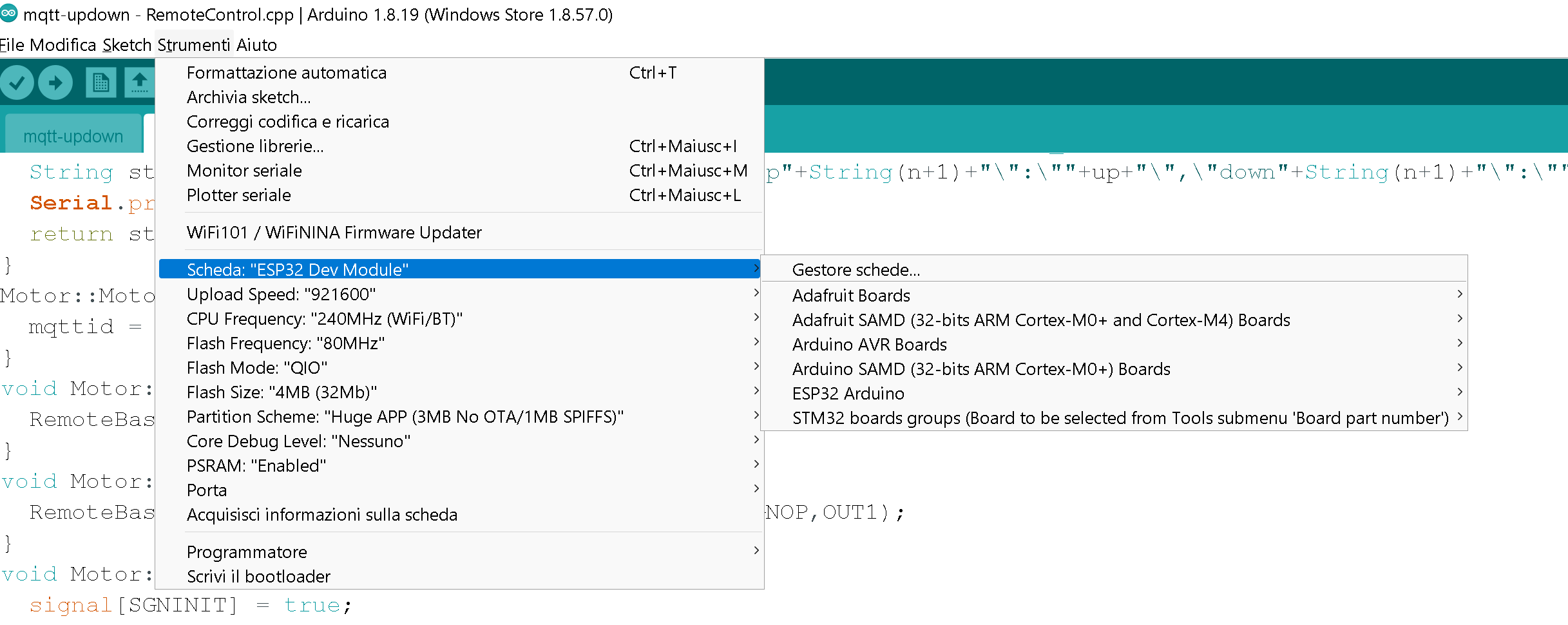Image resolution: width=1568 pixels, height=625 pixels.
Task: Open the File menu
Action: pyautogui.click(x=12, y=44)
